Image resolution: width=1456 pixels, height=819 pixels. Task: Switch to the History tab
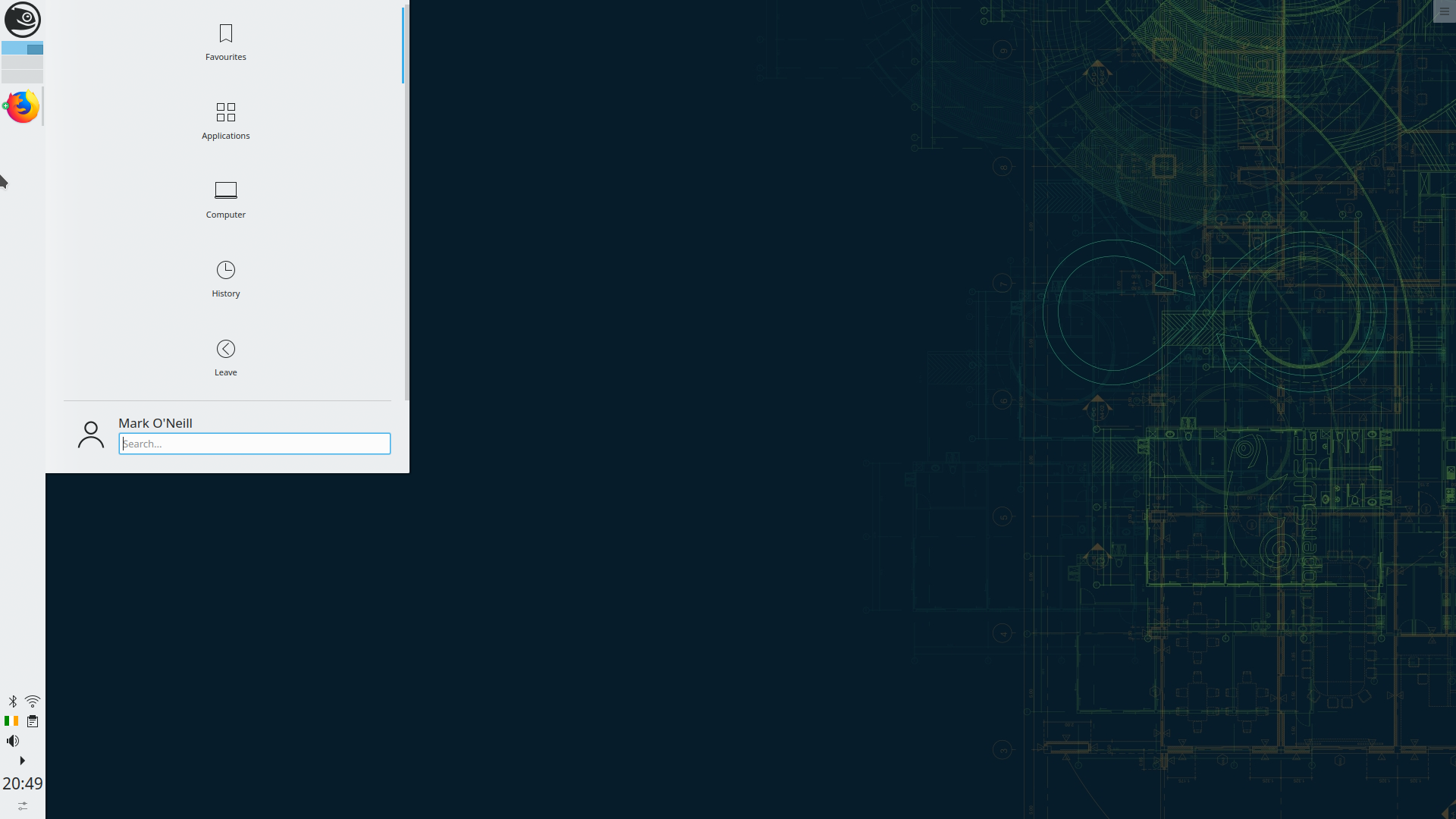226,279
